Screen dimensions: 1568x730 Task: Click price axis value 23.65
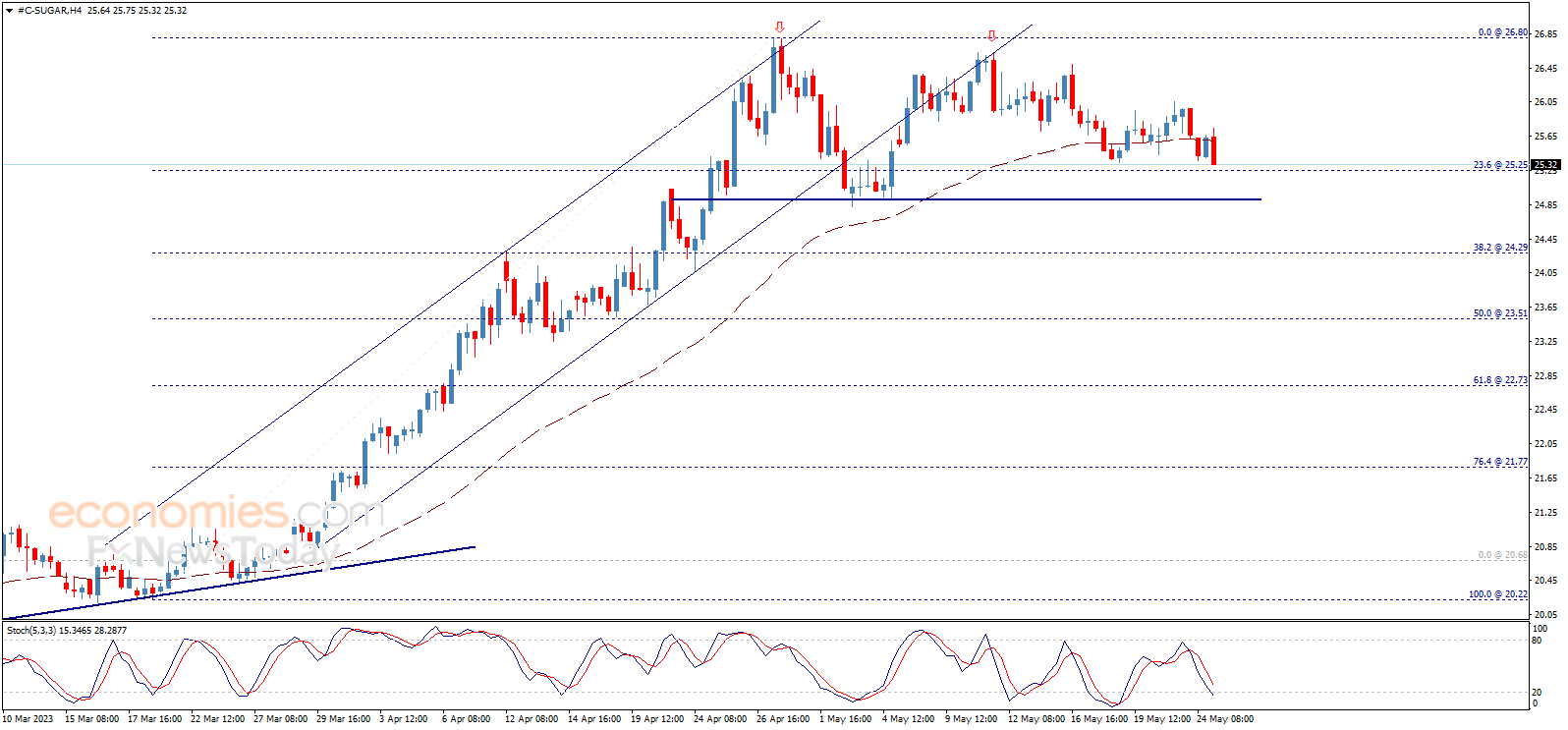(1545, 308)
